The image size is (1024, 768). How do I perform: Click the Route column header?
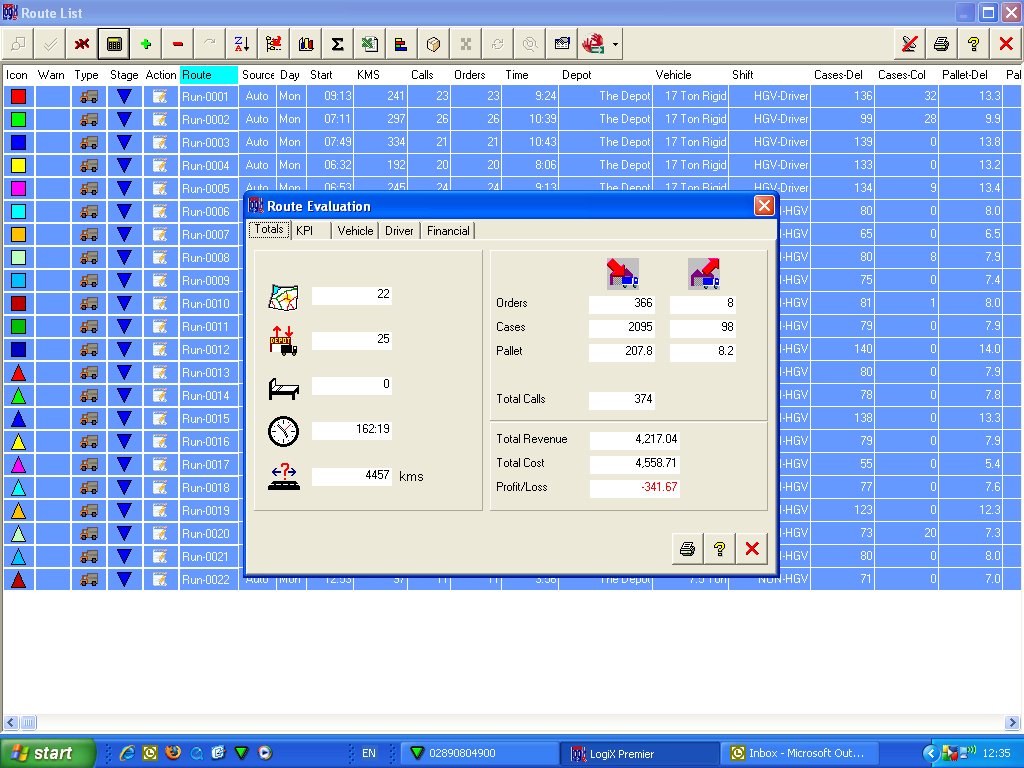[209, 74]
